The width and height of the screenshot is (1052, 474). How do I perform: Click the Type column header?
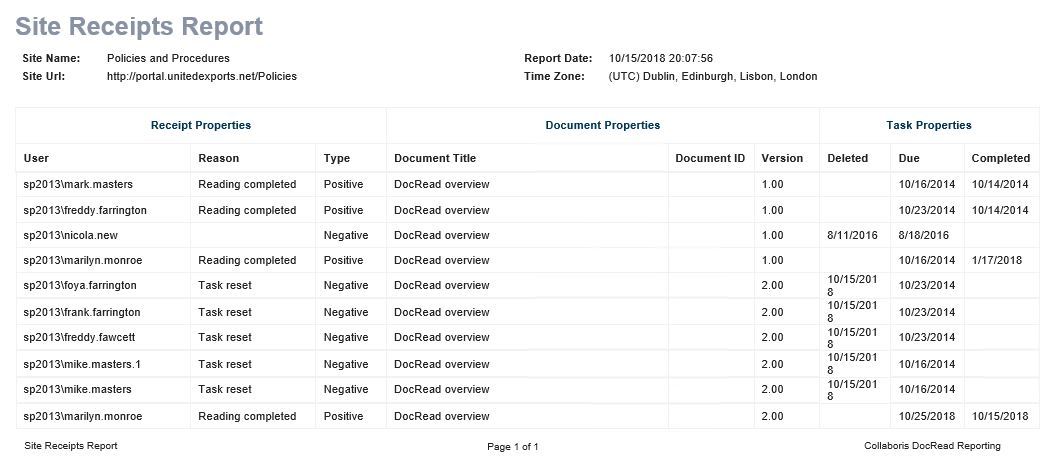pos(337,158)
